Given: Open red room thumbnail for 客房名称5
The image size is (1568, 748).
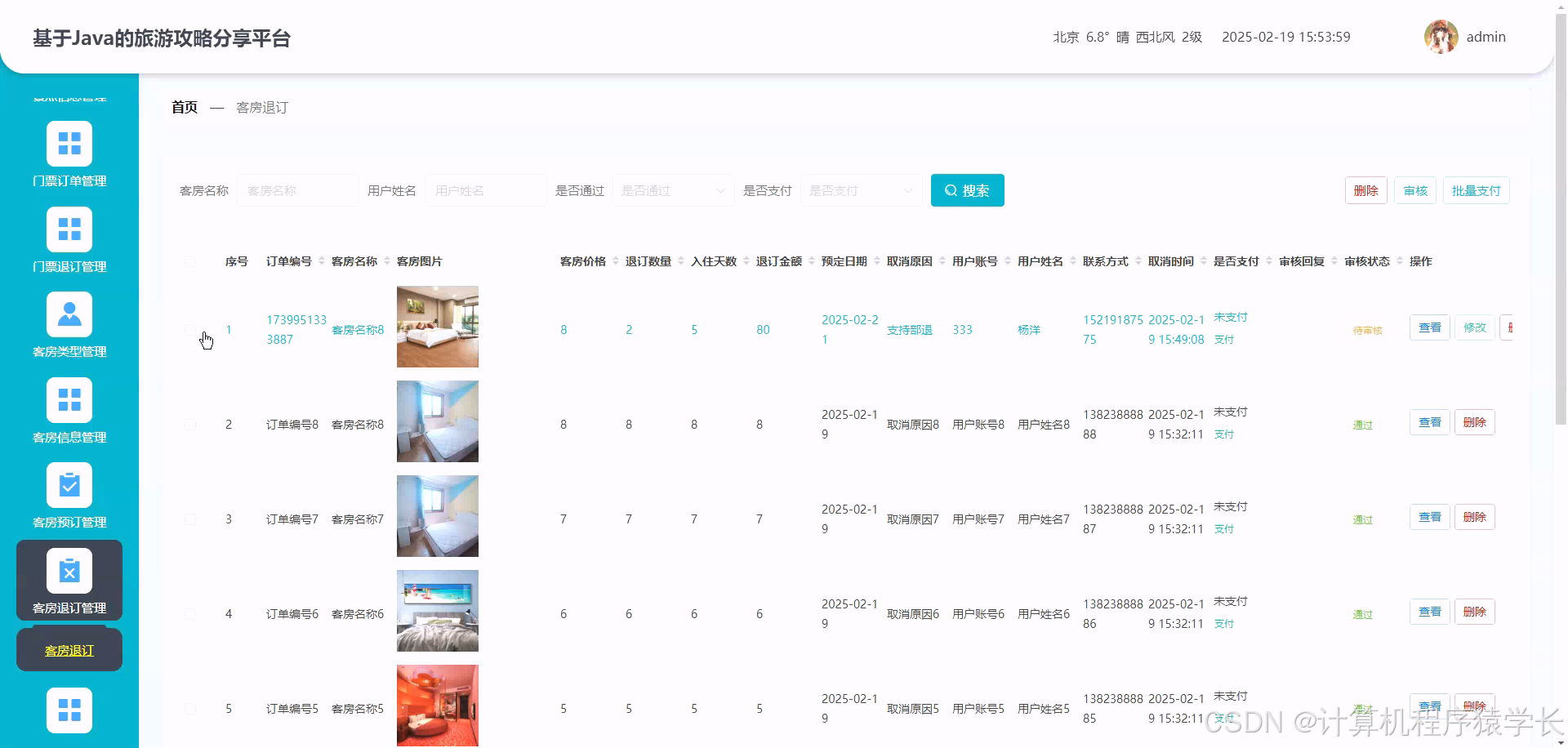Looking at the screenshot, I should point(438,706).
